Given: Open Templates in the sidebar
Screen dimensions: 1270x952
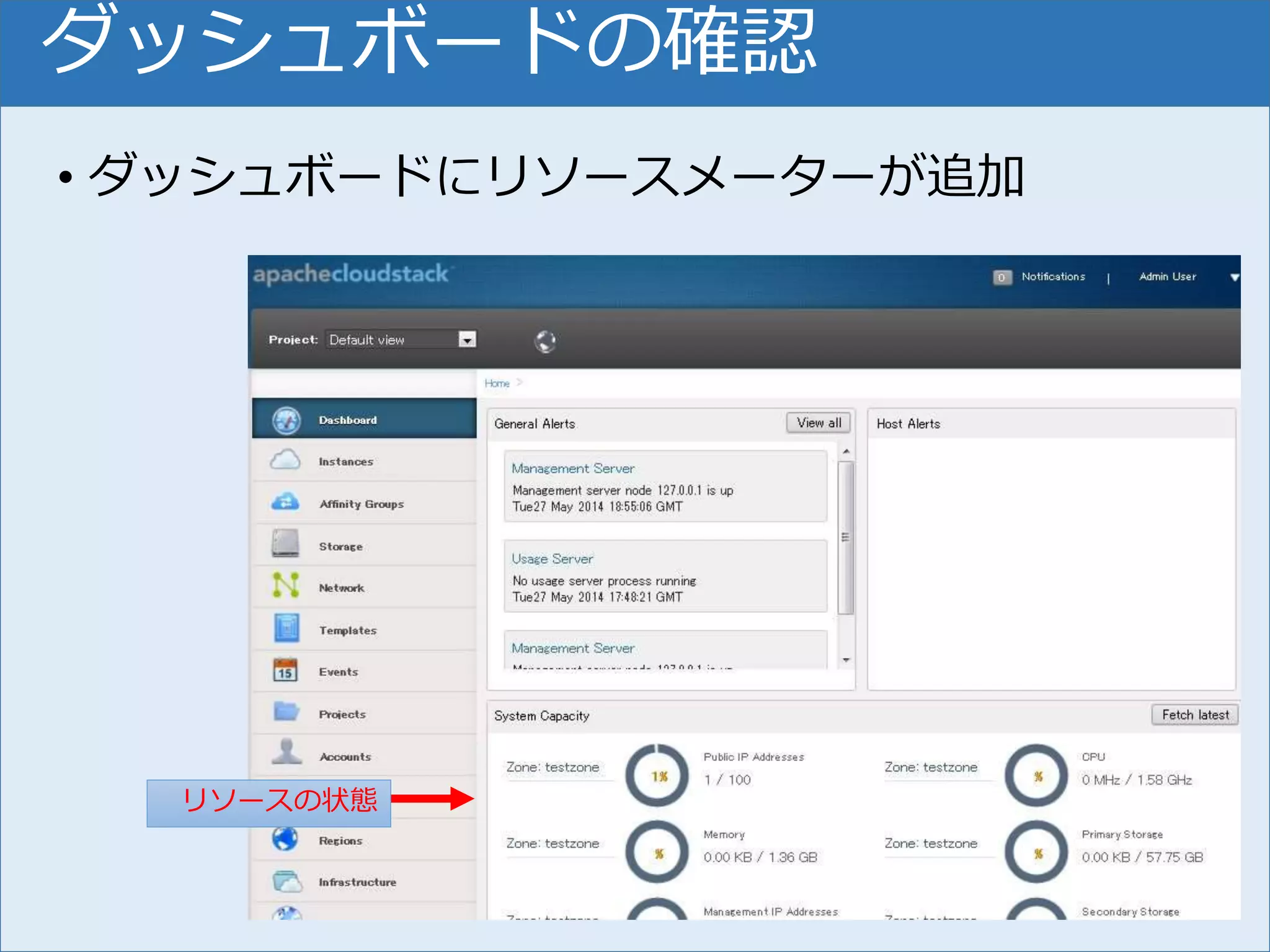Looking at the screenshot, I should [364, 629].
